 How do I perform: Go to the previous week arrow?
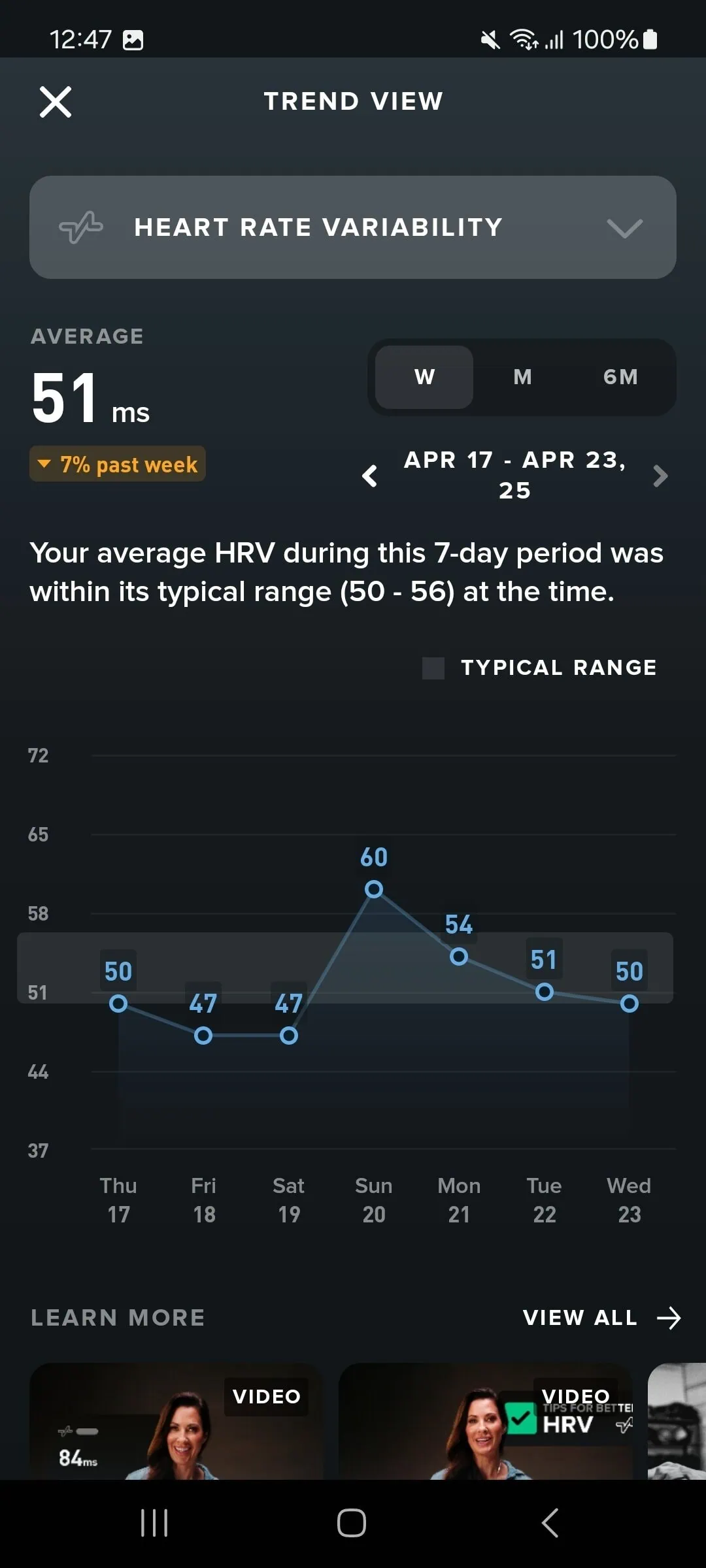(370, 476)
